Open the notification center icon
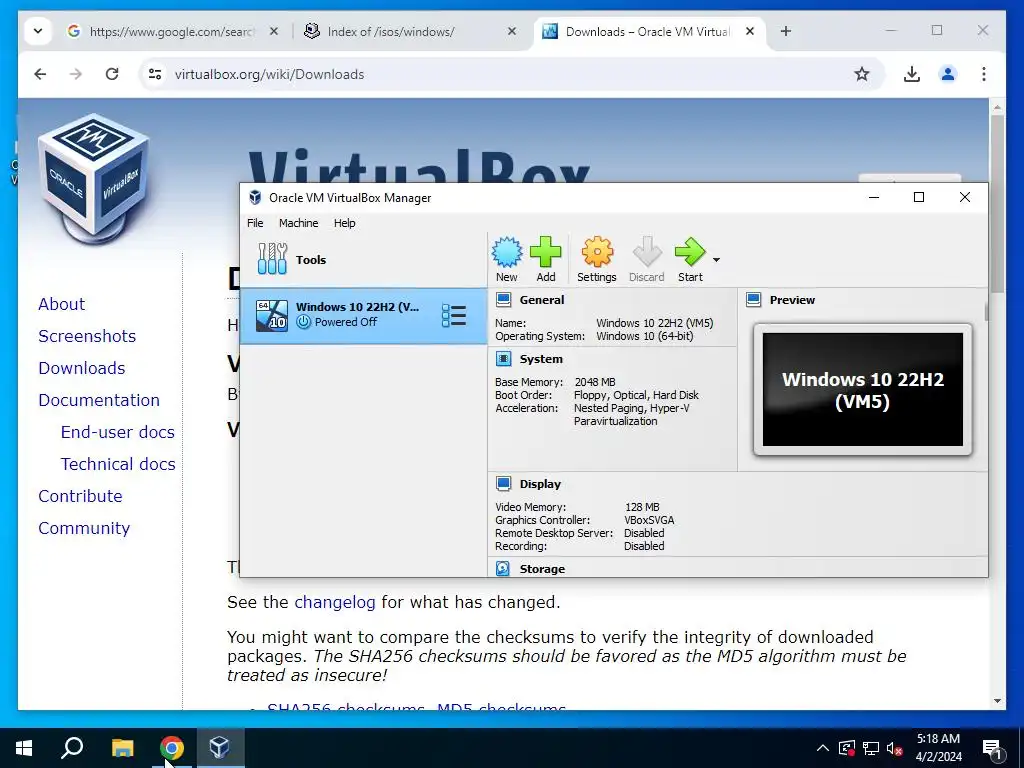 991,748
